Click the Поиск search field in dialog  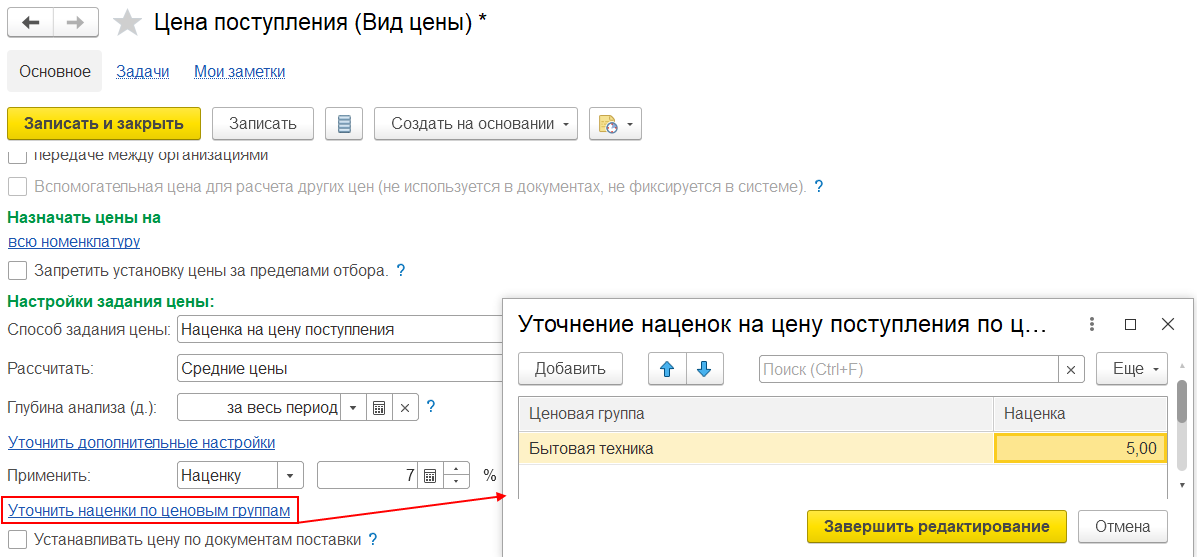[x=907, y=369]
